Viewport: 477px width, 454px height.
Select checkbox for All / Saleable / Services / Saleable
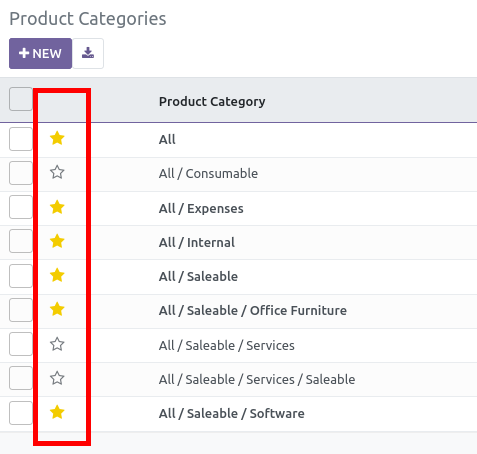click(21, 378)
